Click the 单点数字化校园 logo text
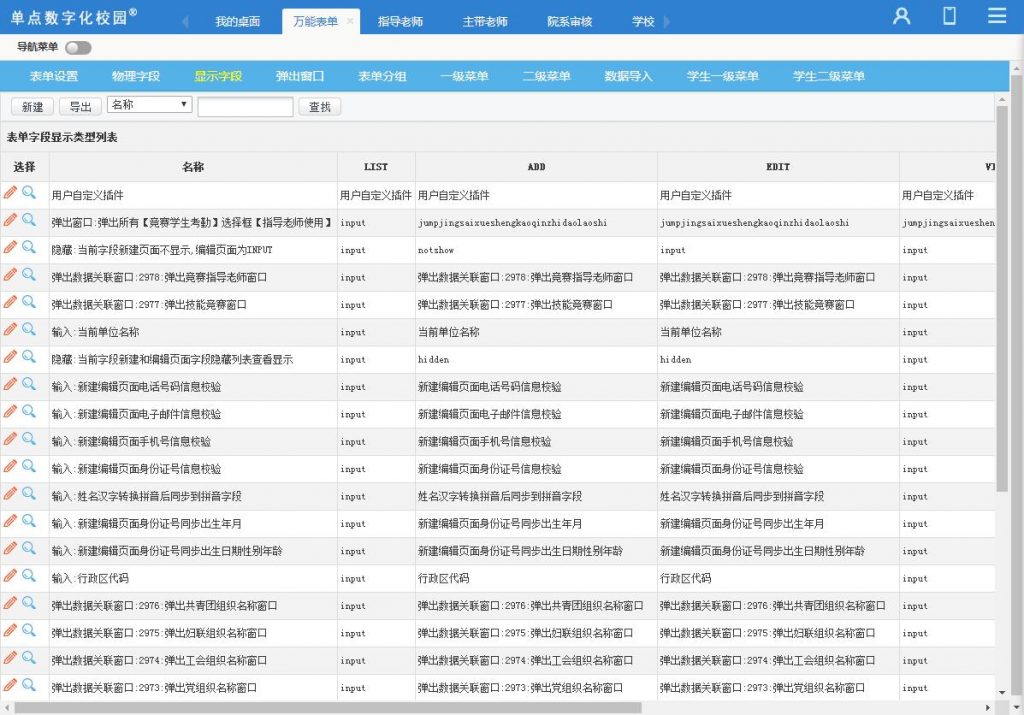This screenshot has width=1024, height=715. tap(74, 17)
